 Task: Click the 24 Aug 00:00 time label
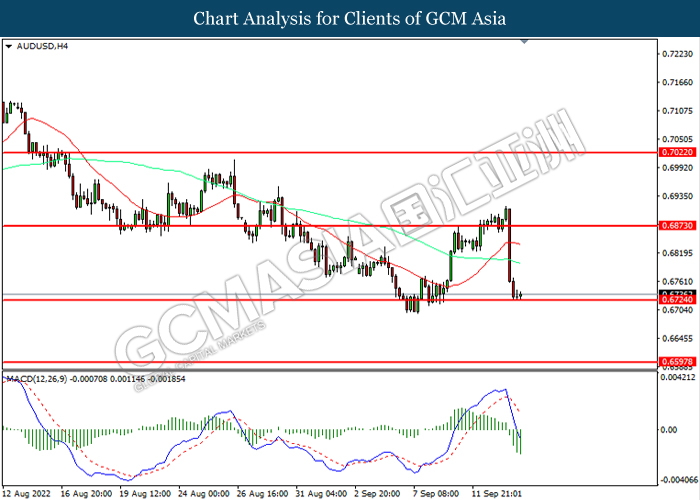(204, 494)
